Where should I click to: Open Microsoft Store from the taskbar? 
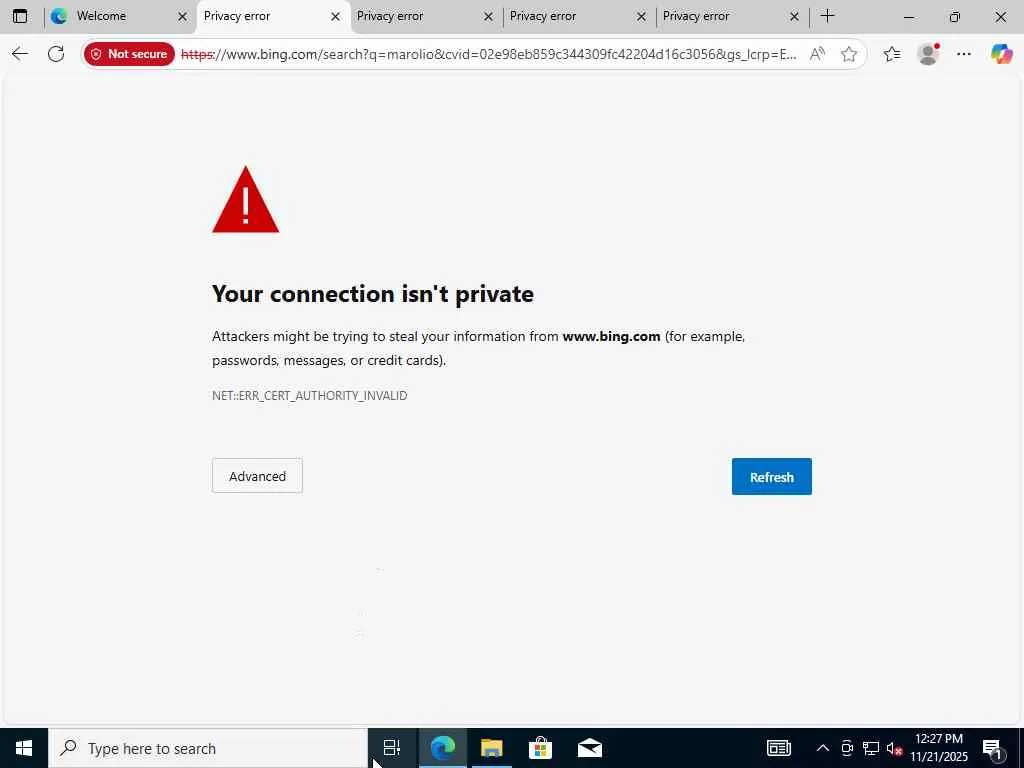click(x=541, y=748)
